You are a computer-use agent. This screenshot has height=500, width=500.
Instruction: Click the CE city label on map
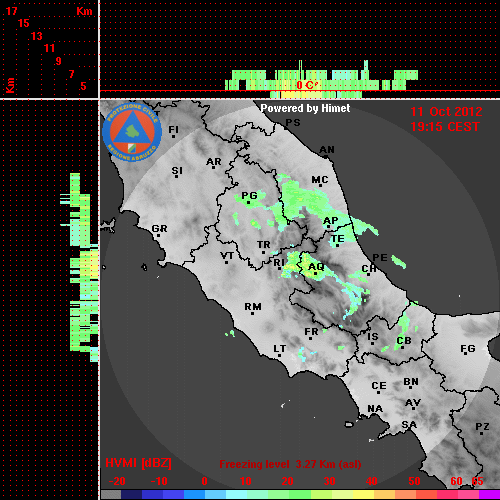pos(379,386)
